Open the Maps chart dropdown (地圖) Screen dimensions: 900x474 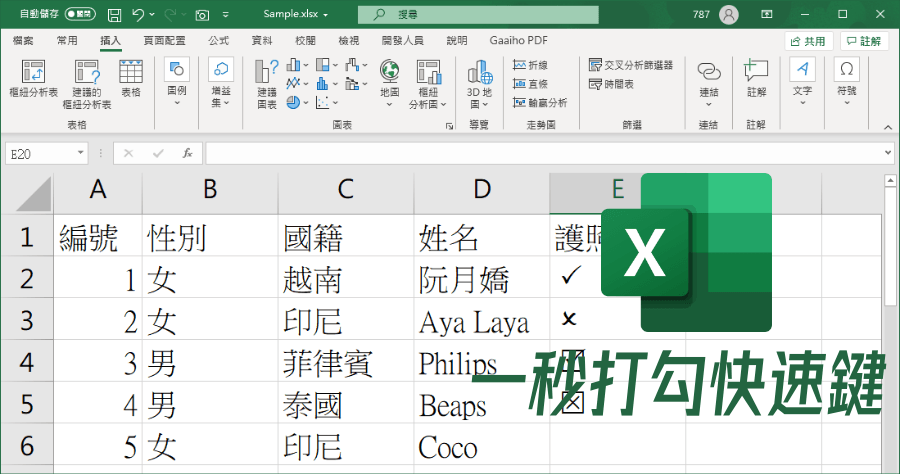point(389,84)
